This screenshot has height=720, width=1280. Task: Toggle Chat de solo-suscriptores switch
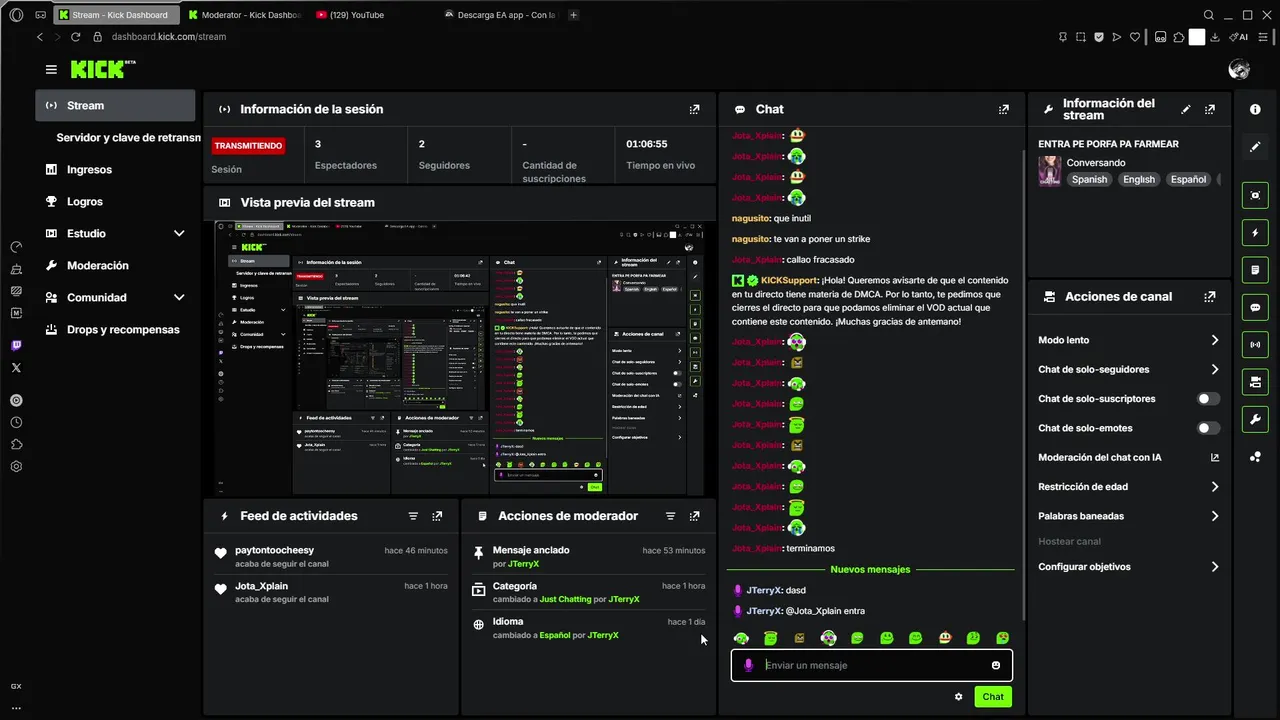click(1208, 399)
